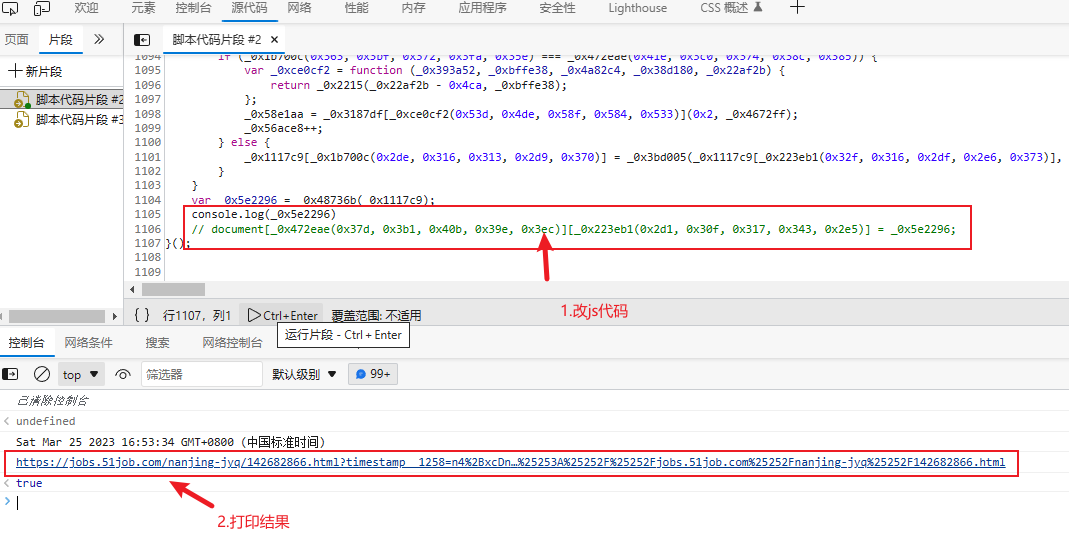The width and height of the screenshot is (1069, 553).
Task: Toggle the device emulation icon
Action: pyautogui.click(x=42, y=8)
